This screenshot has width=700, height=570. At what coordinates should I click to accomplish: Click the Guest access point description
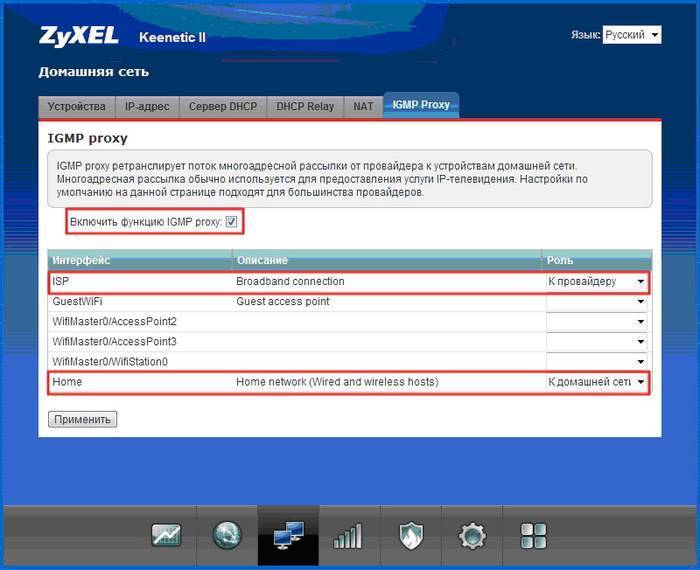pos(283,302)
